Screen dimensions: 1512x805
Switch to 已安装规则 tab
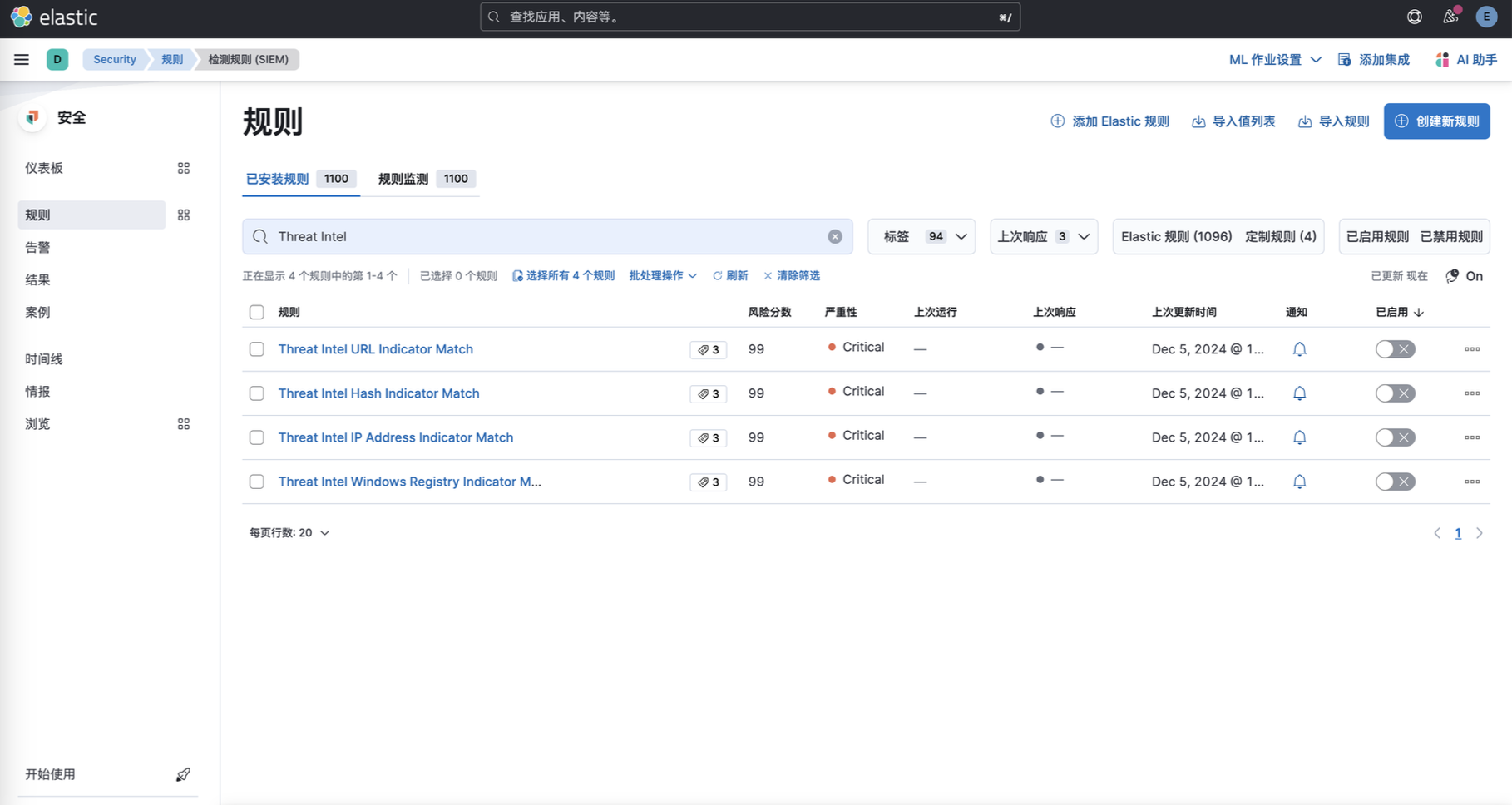pos(301,179)
